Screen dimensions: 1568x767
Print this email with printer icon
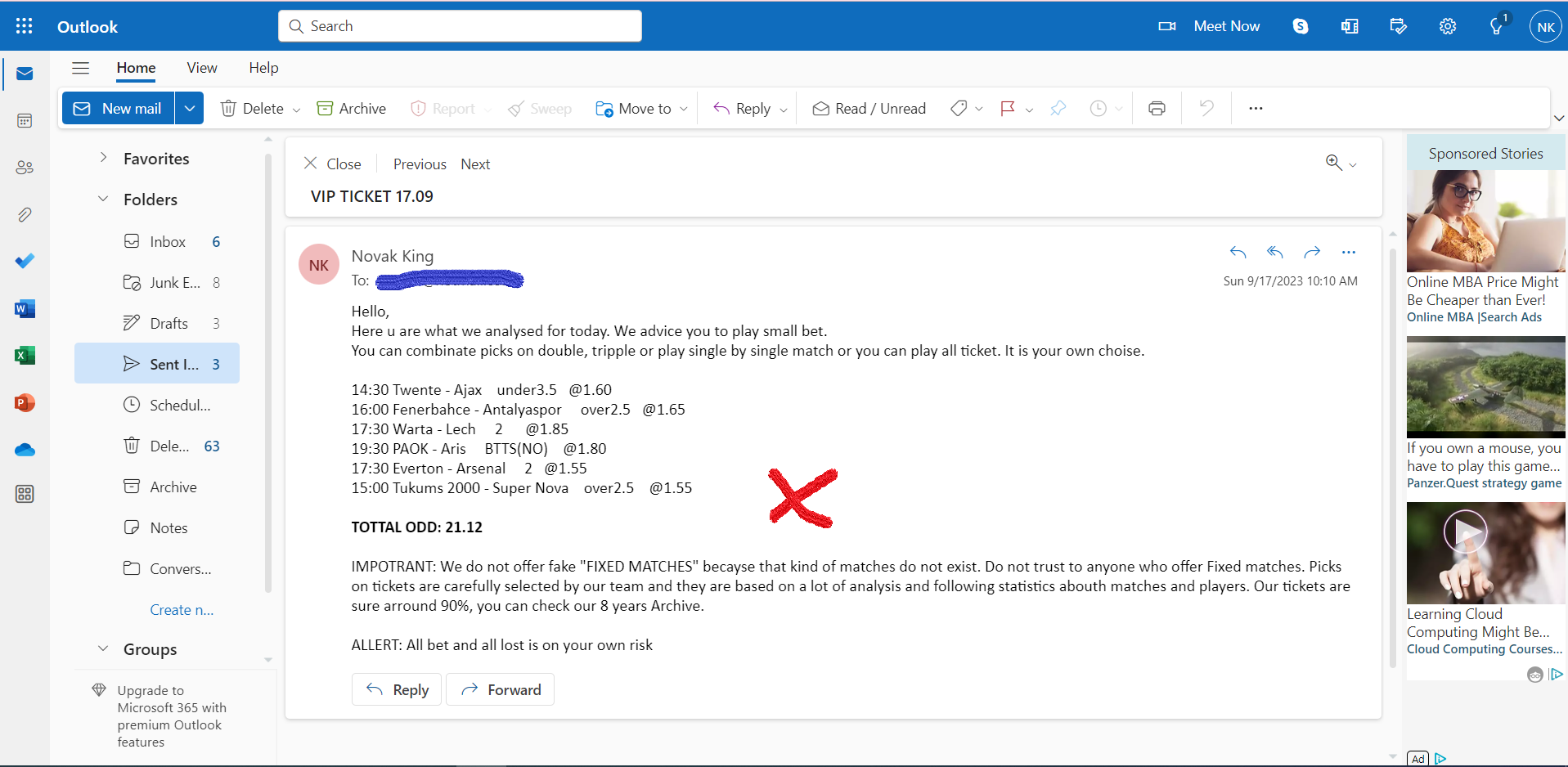coord(1157,108)
